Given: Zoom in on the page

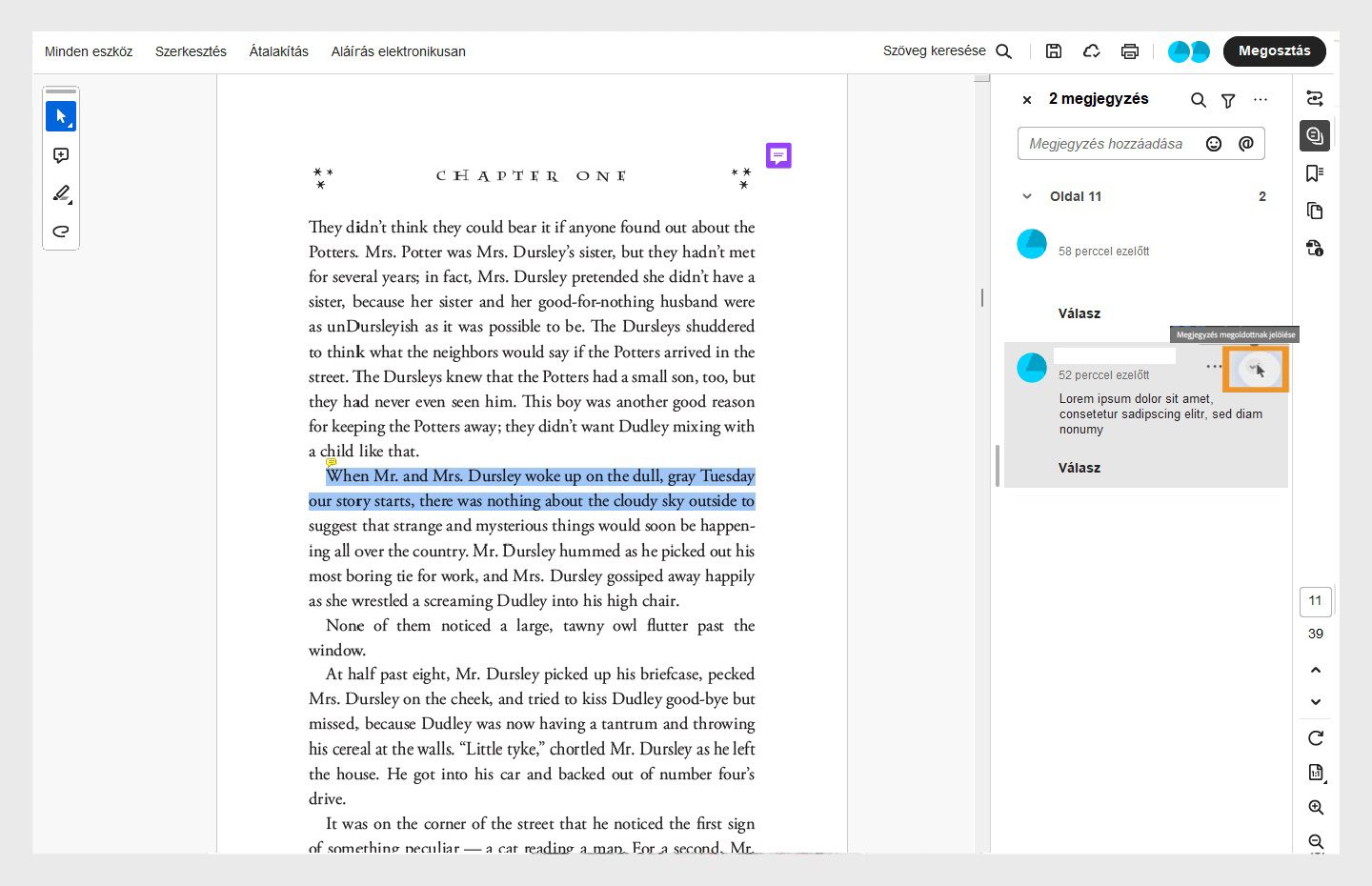Looking at the screenshot, I should coord(1316,807).
